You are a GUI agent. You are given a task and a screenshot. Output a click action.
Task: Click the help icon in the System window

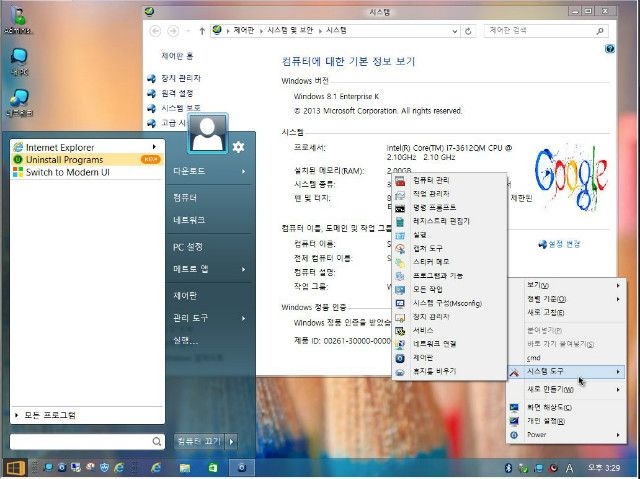click(610, 49)
